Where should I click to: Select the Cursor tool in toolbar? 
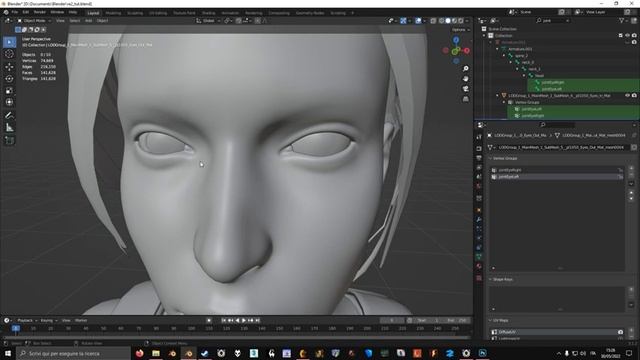pyautogui.click(x=9, y=54)
